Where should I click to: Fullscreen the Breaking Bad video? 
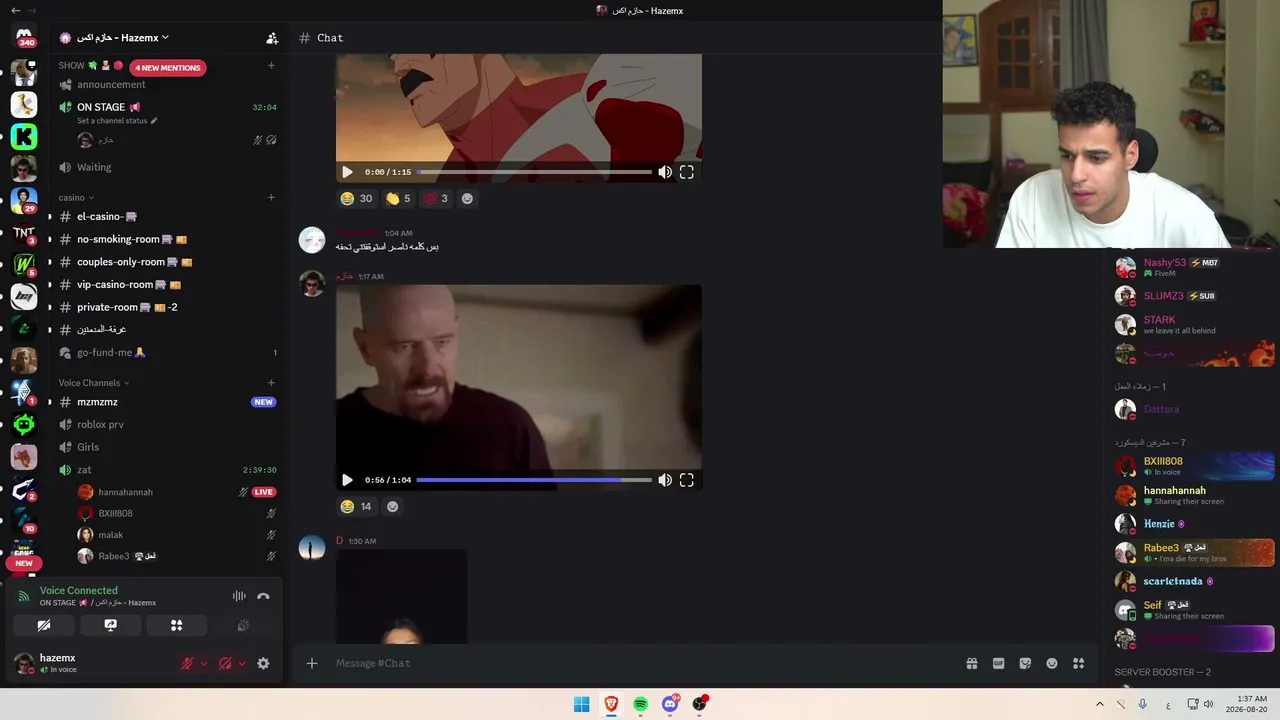pos(687,480)
